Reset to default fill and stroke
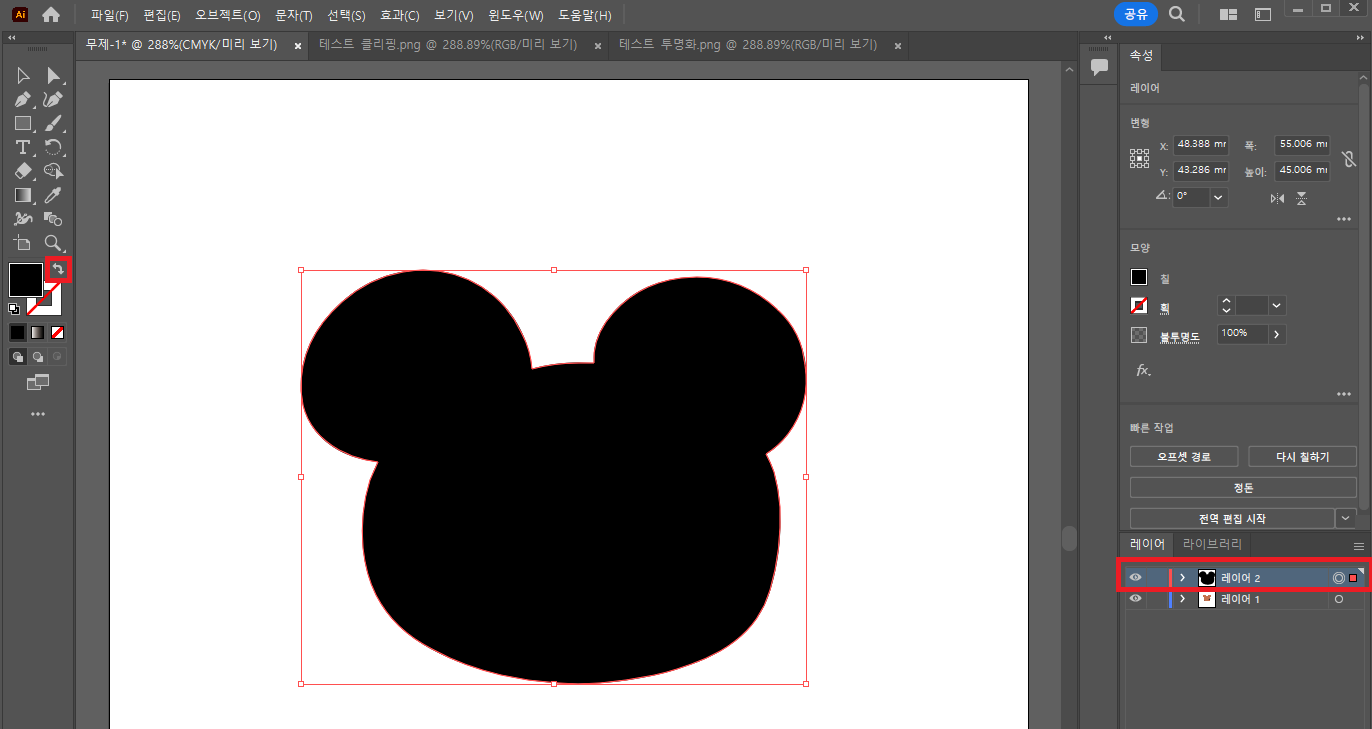The height and width of the screenshot is (729, 1372). click(x=14, y=309)
